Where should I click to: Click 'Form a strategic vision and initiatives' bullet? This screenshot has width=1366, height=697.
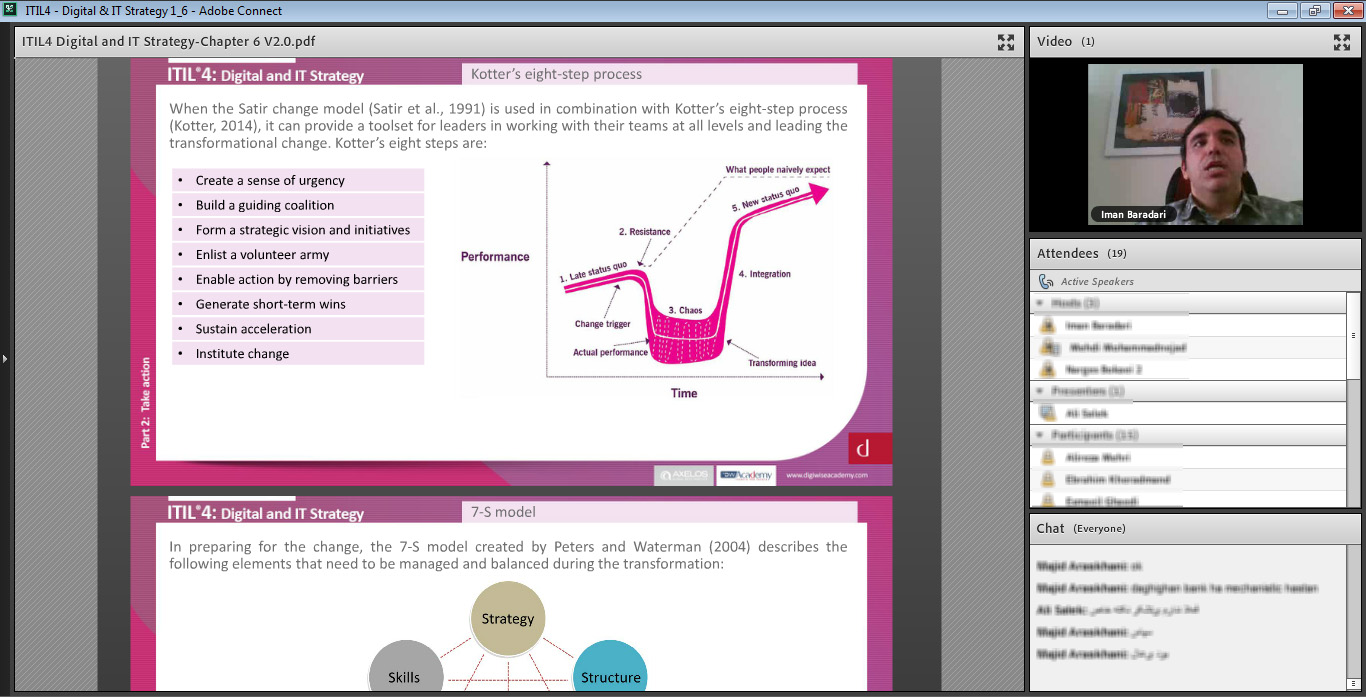[x=298, y=230]
